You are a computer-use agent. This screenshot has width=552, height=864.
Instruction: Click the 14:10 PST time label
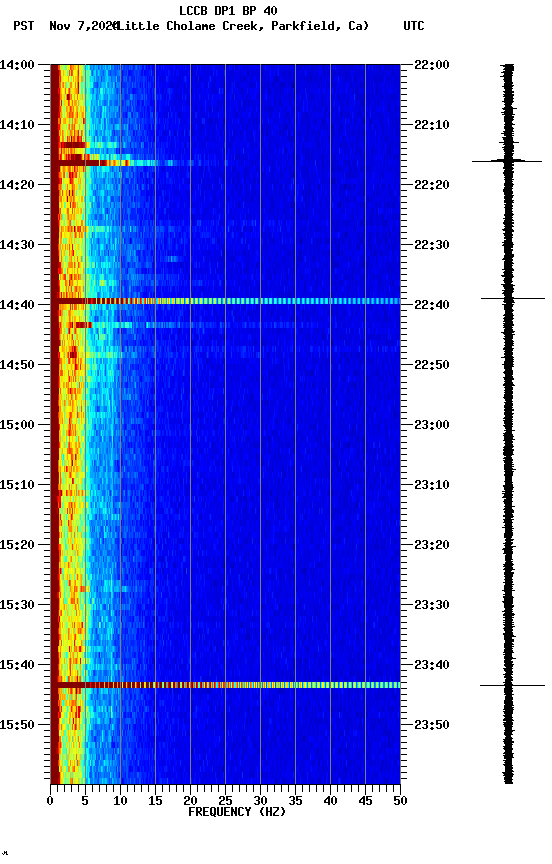click(17, 125)
